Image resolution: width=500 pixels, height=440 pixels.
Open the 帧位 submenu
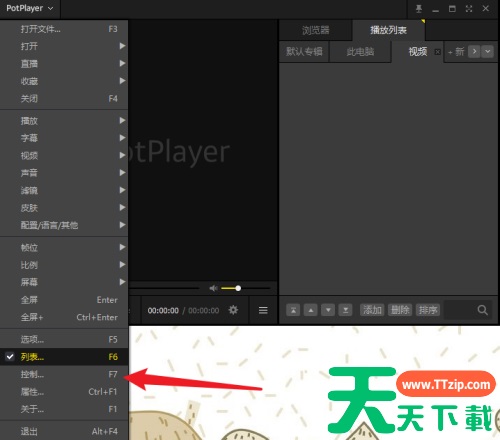(x=64, y=247)
